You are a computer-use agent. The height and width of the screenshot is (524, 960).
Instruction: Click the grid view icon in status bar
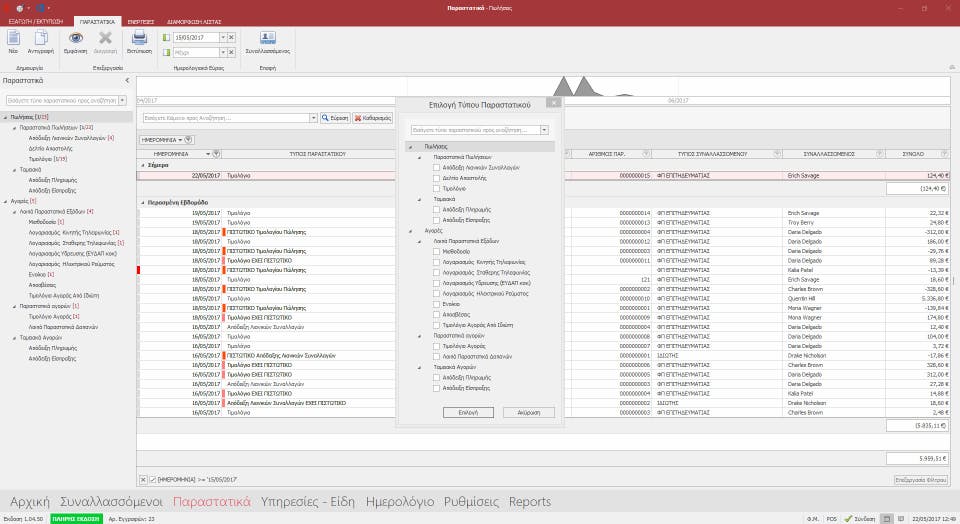coord(887,518)
